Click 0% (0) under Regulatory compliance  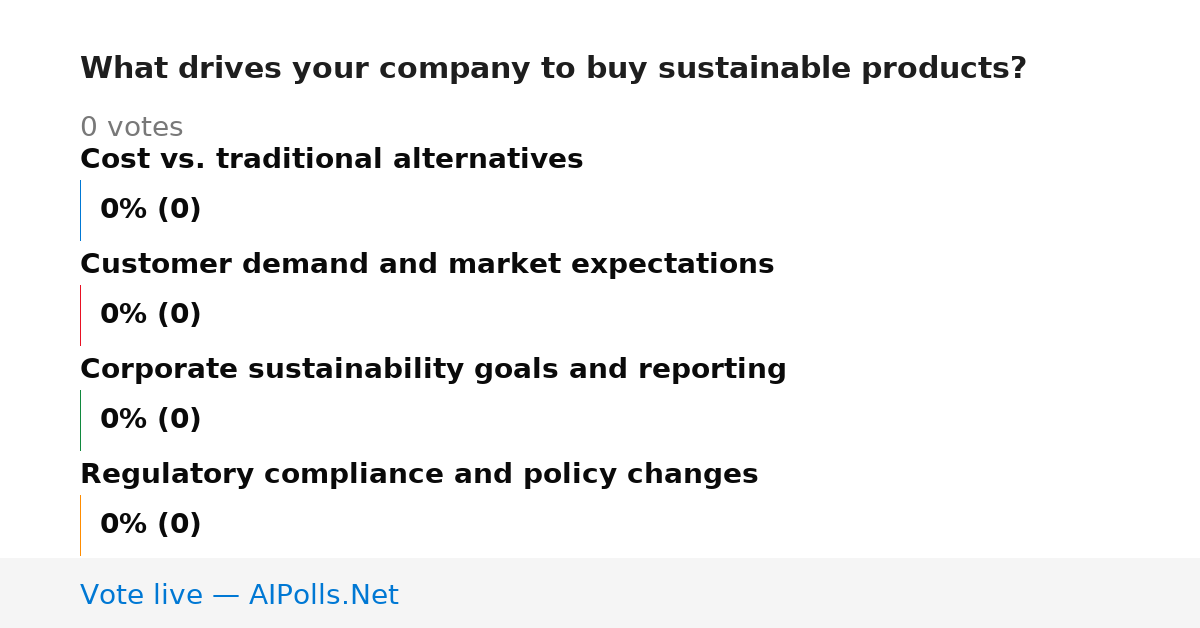pyautogui.click(x=150, y=525)
